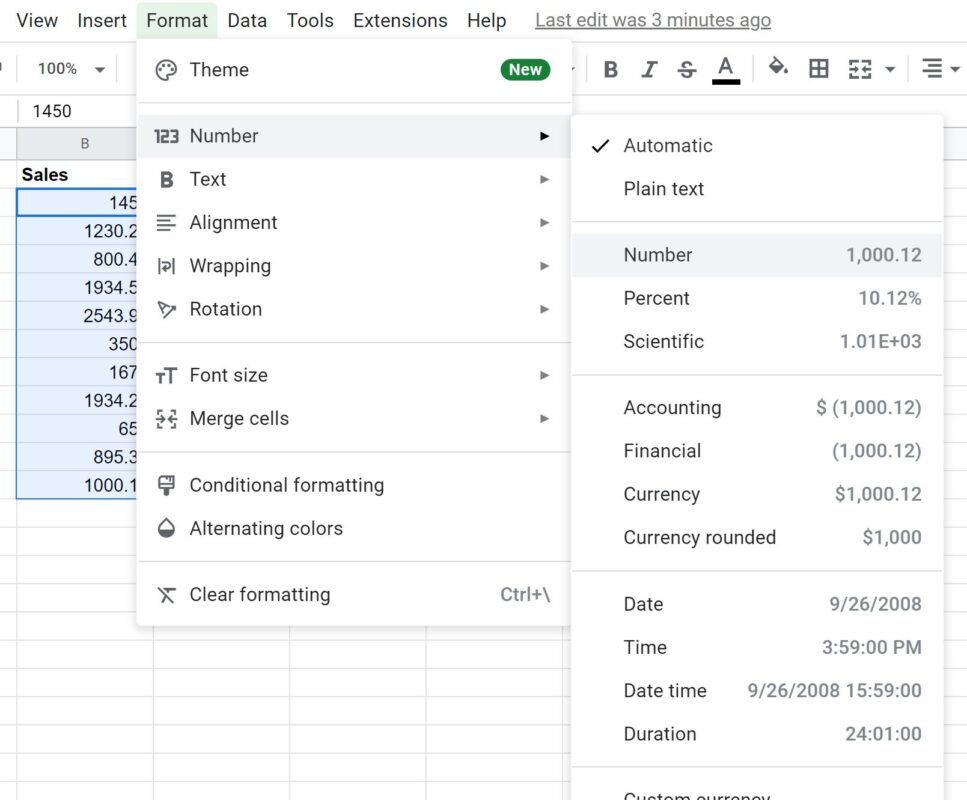Click the Conditional formatting paint icon

tap(166, 485)
